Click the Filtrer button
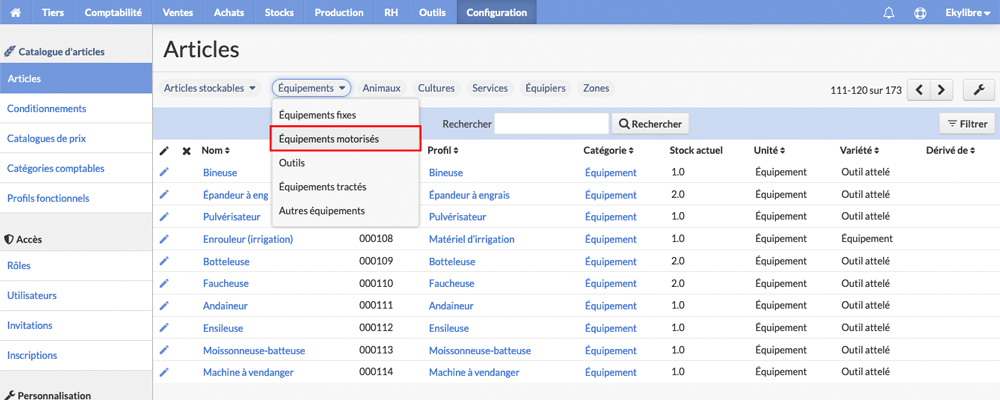1000x400 pixels. tap(967, 124)
